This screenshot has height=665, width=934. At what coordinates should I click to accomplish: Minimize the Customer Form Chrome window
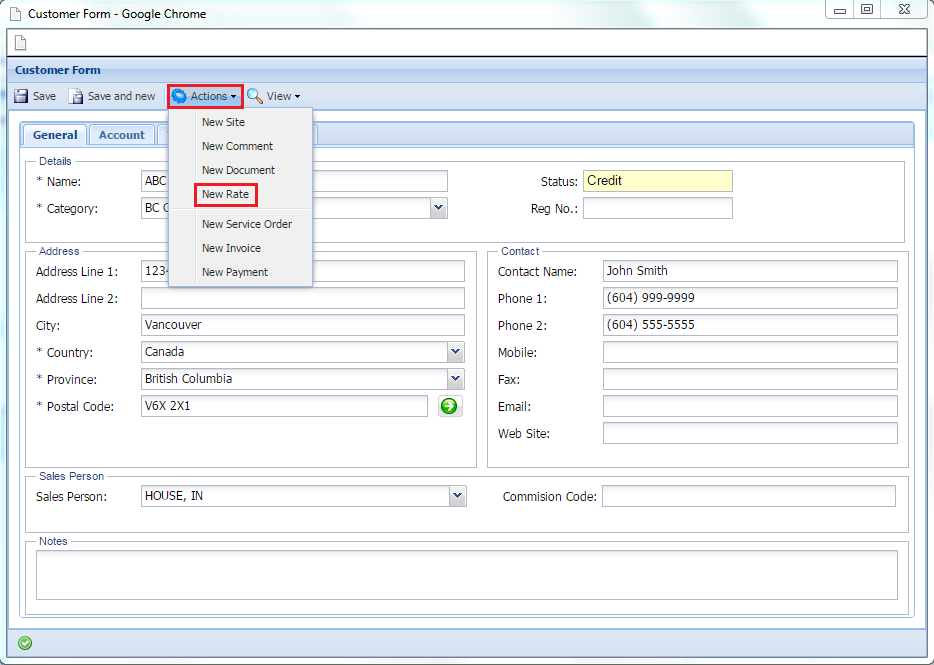click(x=840, y=10)
